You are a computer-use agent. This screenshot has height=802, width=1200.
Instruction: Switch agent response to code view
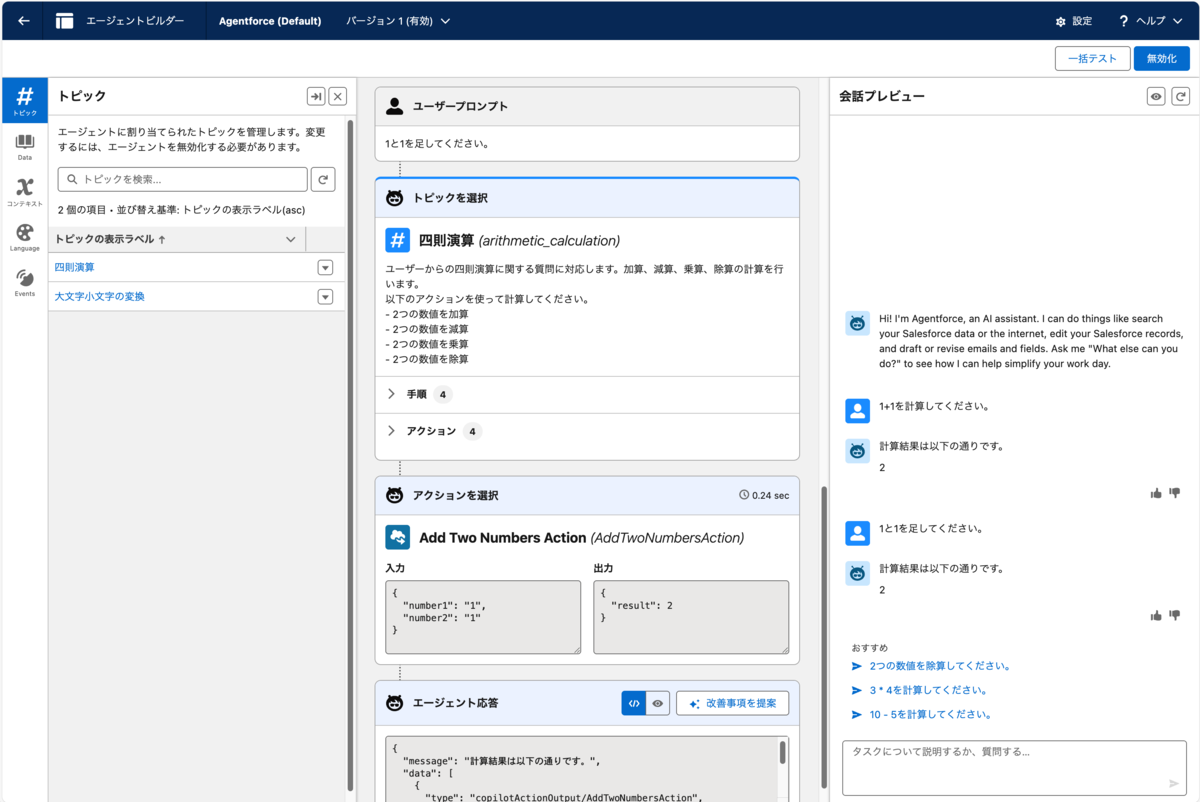click(x=634, y=703)
